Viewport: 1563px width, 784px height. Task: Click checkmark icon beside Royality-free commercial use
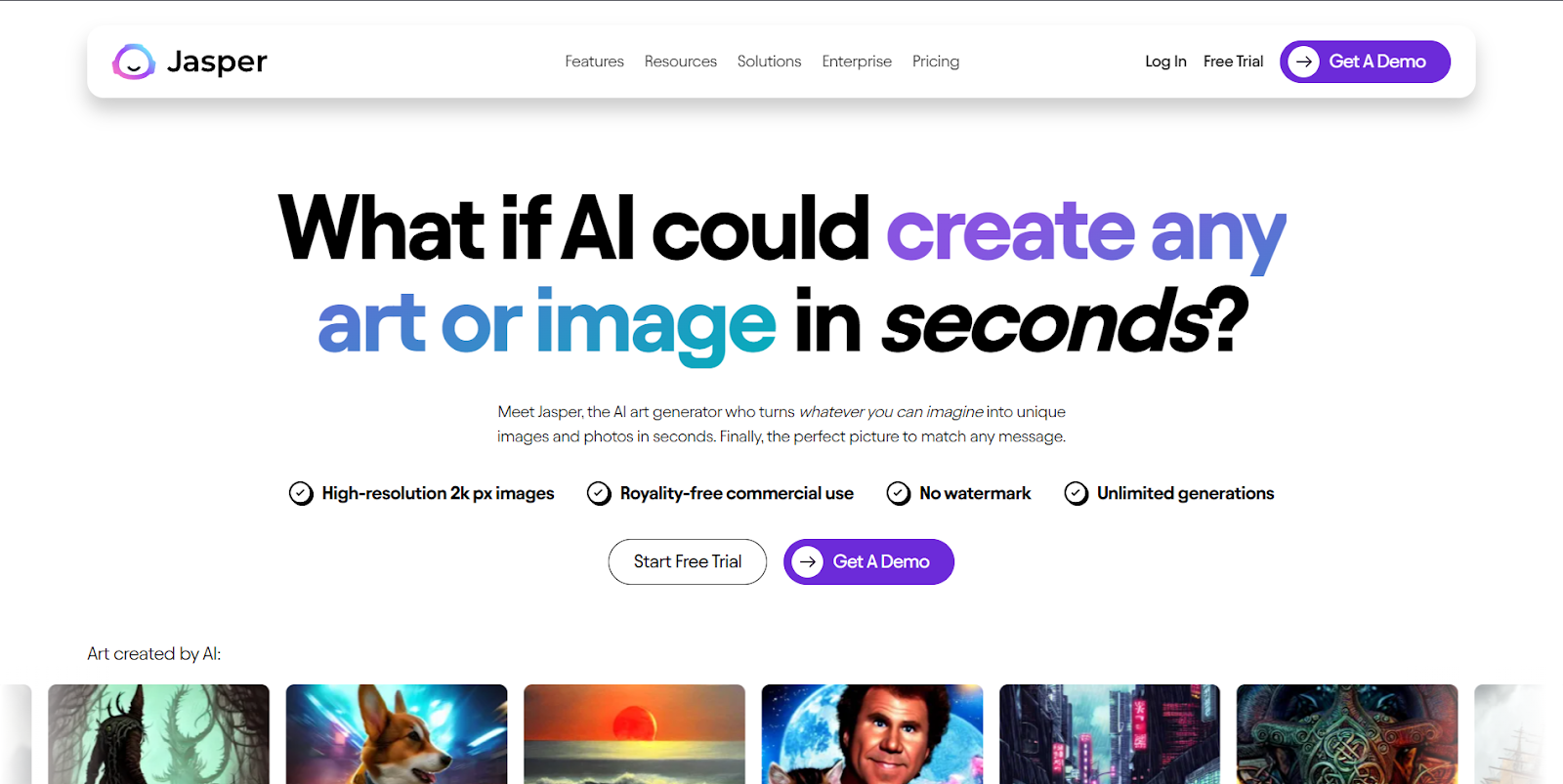[599, 493]
